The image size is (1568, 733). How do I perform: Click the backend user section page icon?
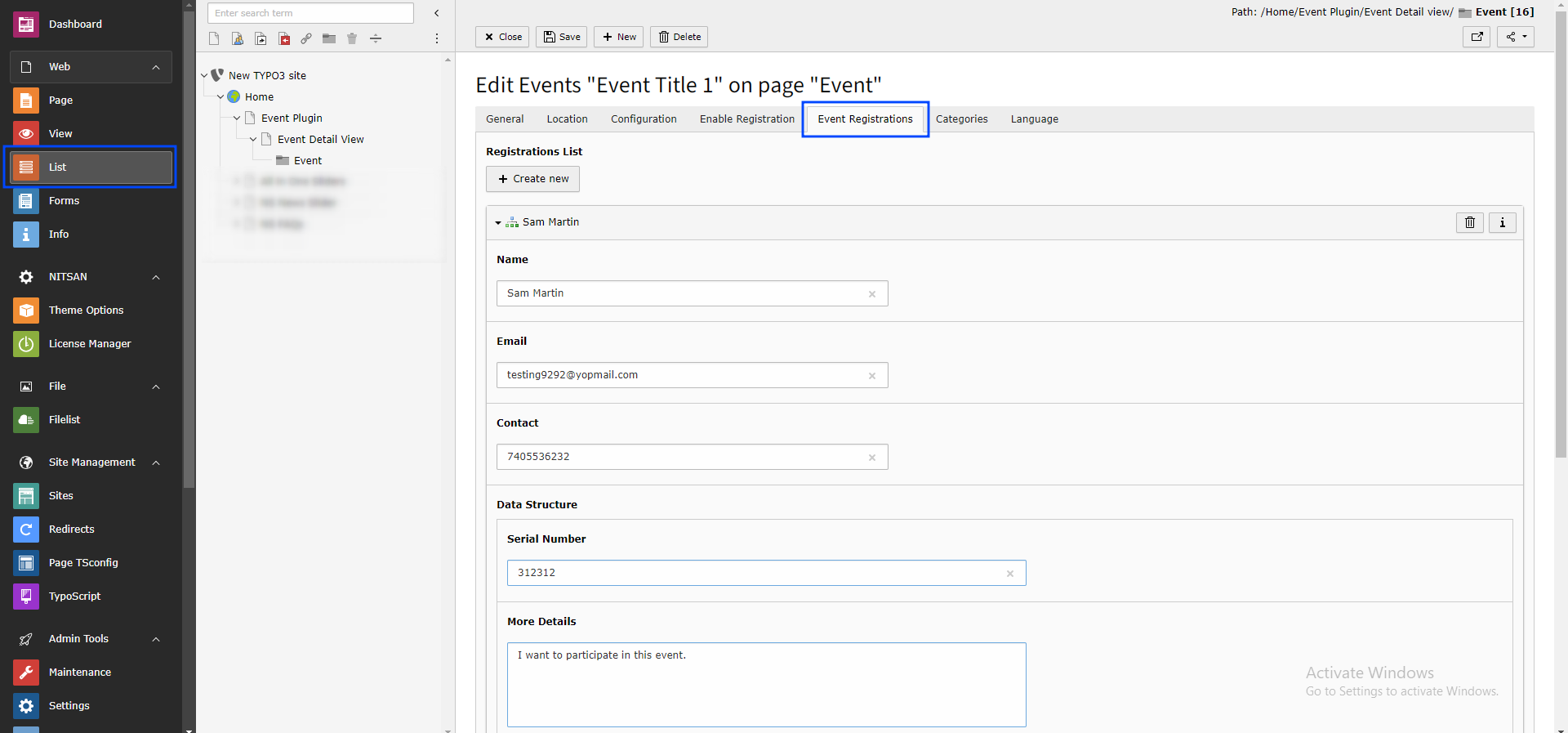pyautogui.click(x=238, y=38)
